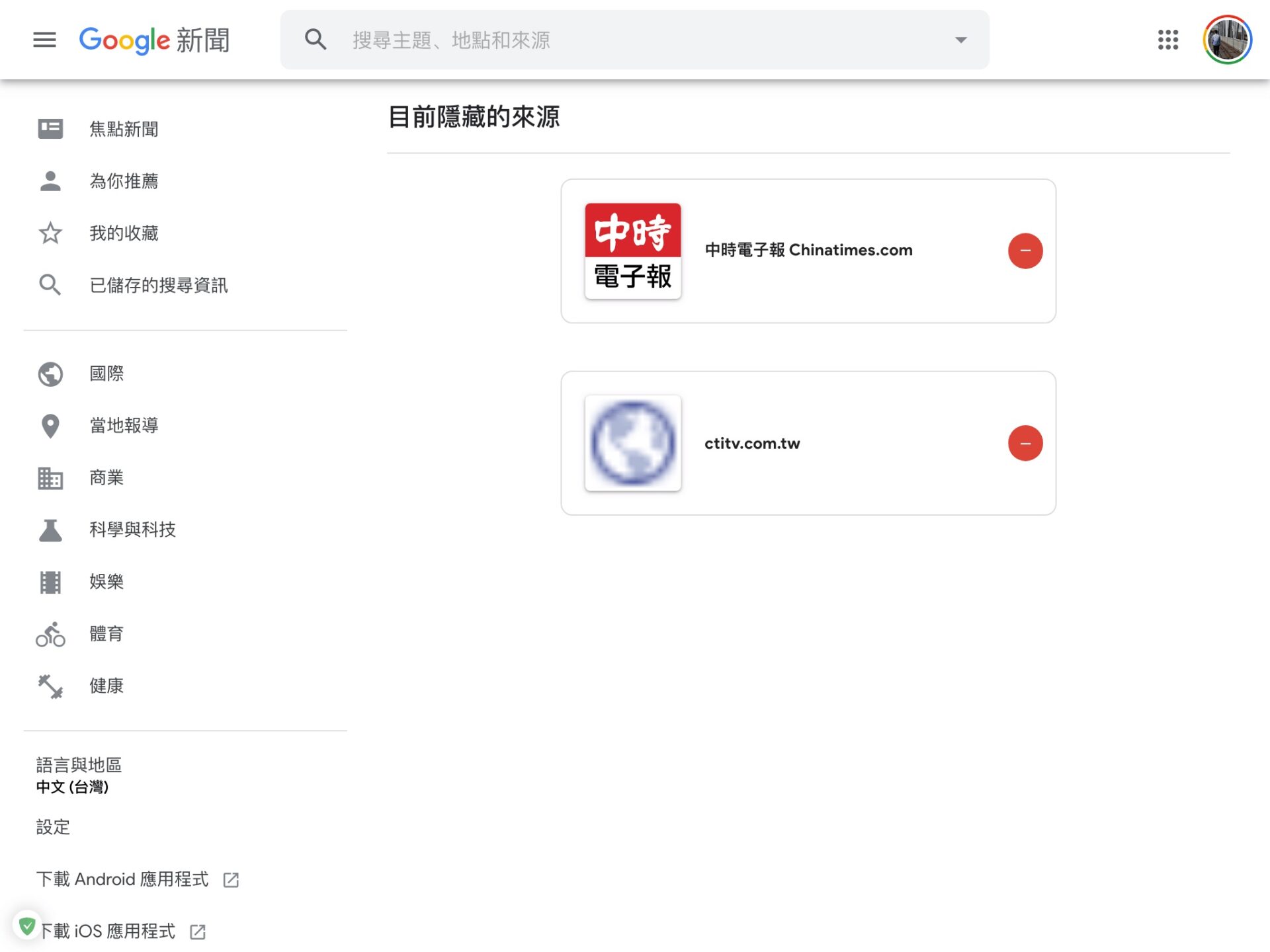
Task: Click the 當地報導 location pin icon
Action: (x=50, y=426)
